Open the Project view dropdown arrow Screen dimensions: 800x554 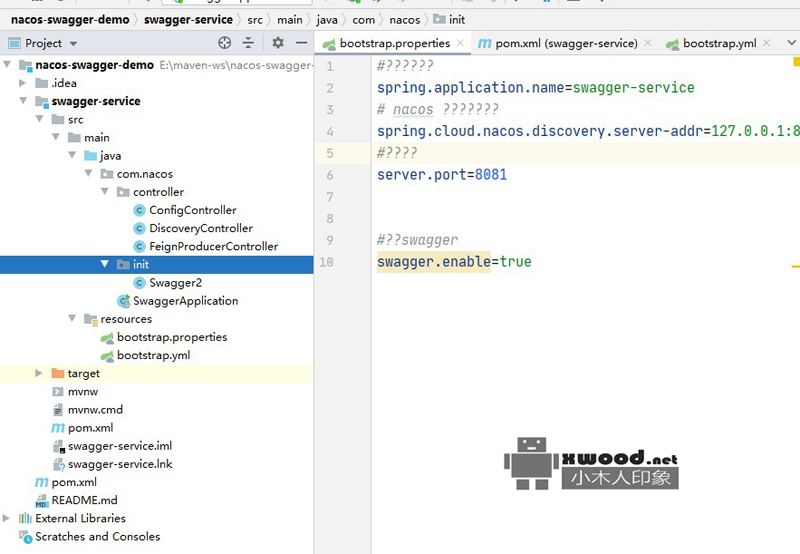pyautogui.click(x=73, y=44)
